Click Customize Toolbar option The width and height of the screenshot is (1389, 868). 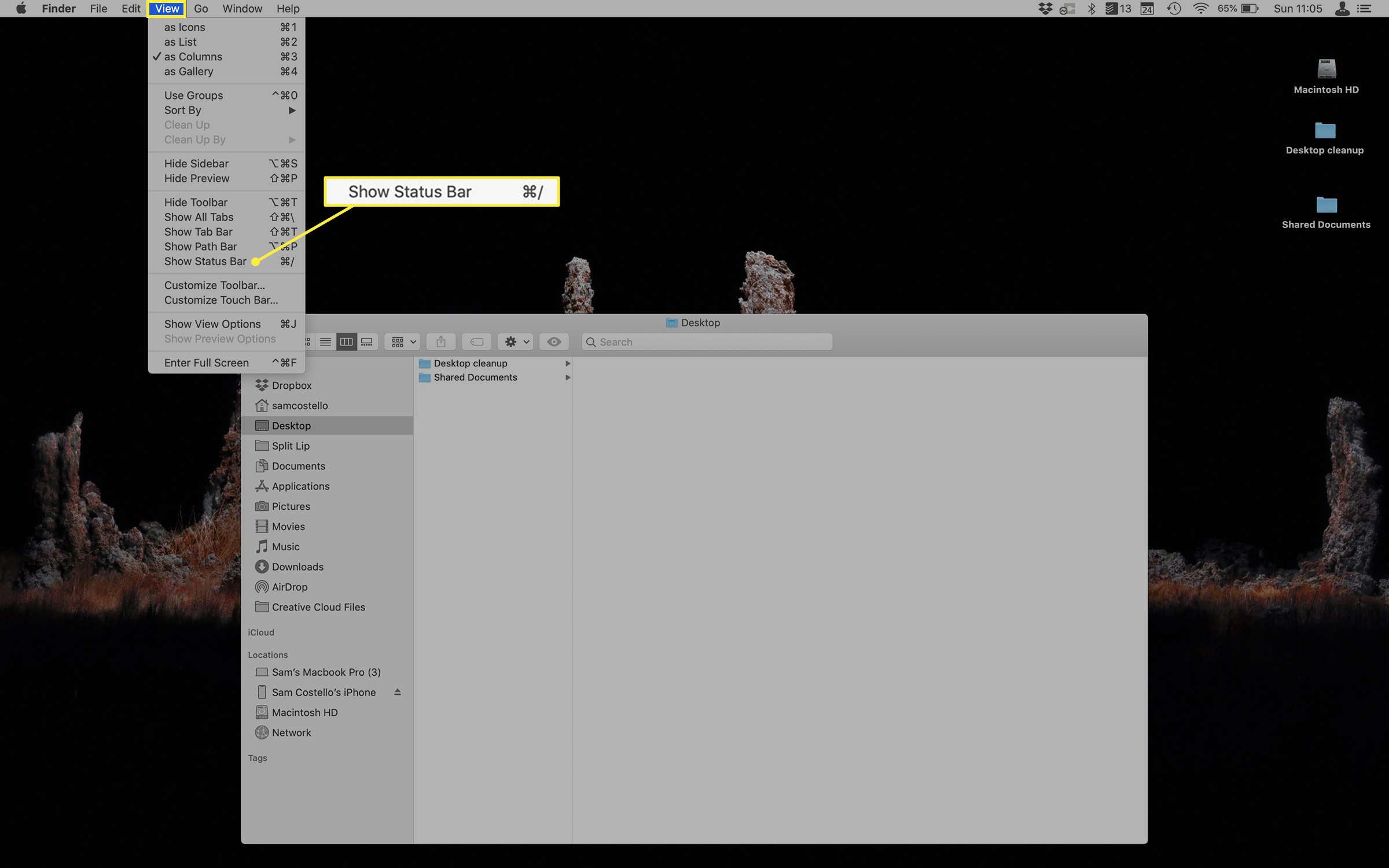pos(214,285)
